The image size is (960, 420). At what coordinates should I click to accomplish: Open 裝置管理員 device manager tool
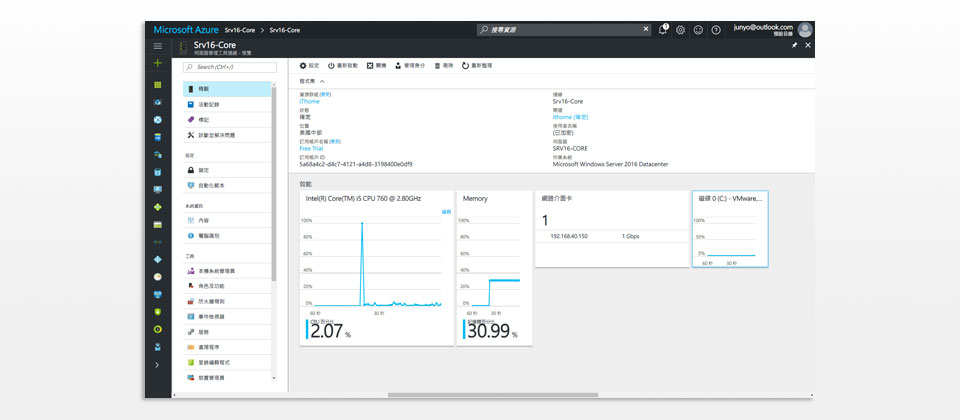click(x=227, y=378)
